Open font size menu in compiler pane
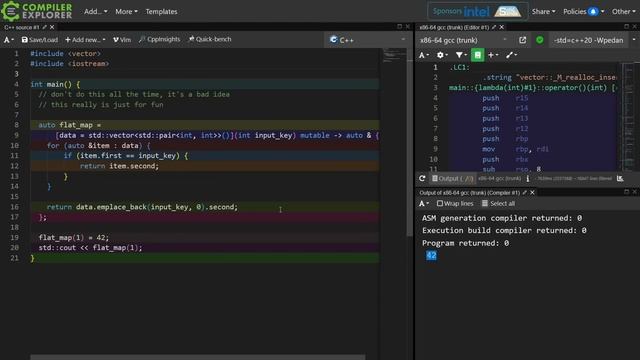Screen dimensions: 640x360 click(424, 55)
